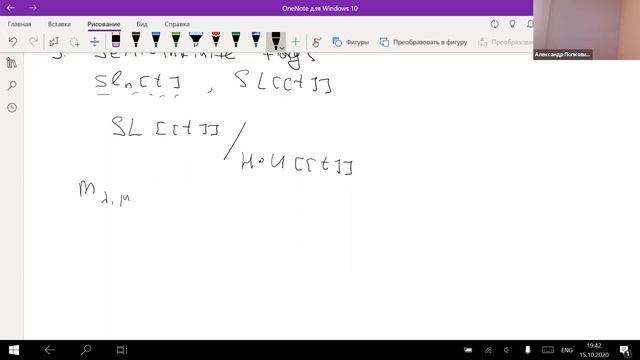640x360 pixels.
Task: Pick the eraser tool
Action: click(116, 40)
